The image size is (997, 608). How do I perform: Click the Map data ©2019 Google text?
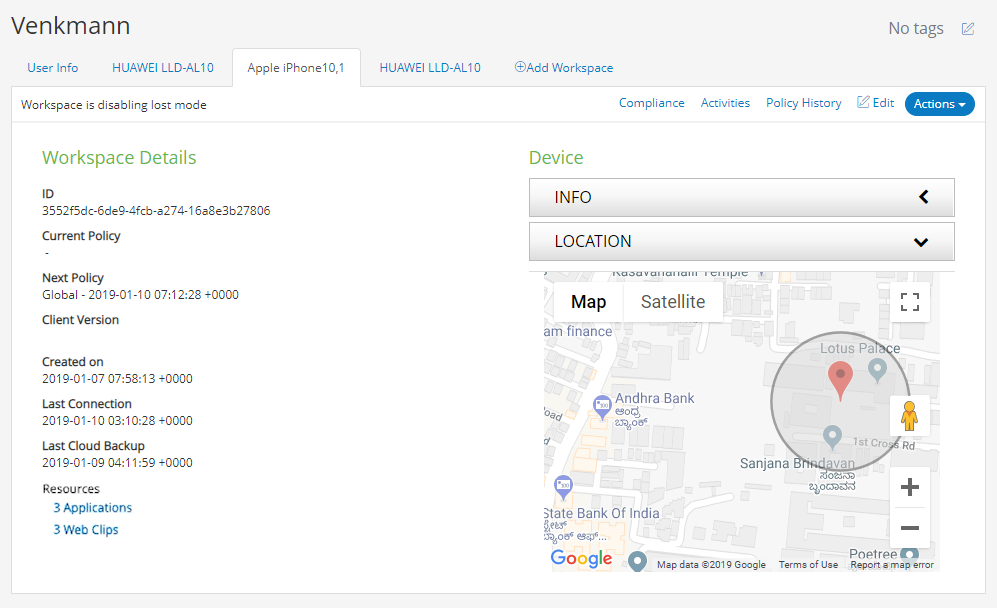[x=712, y=565]
